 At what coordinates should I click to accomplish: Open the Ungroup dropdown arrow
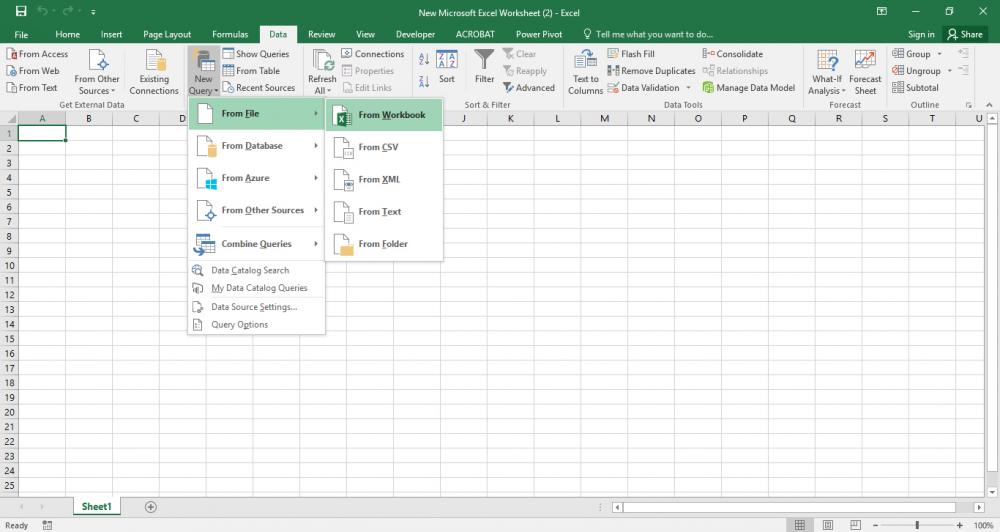click(950, 71)
